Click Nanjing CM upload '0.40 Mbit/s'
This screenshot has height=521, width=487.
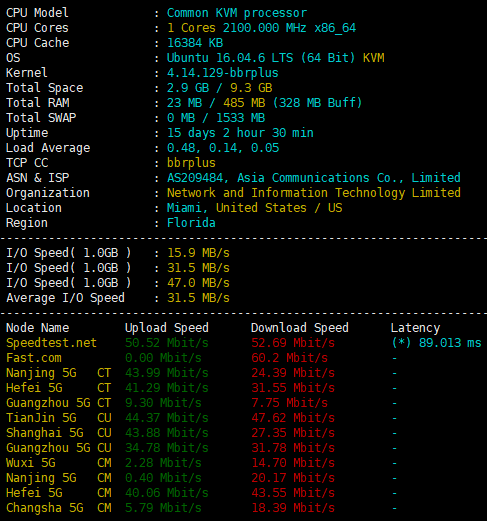163,478
